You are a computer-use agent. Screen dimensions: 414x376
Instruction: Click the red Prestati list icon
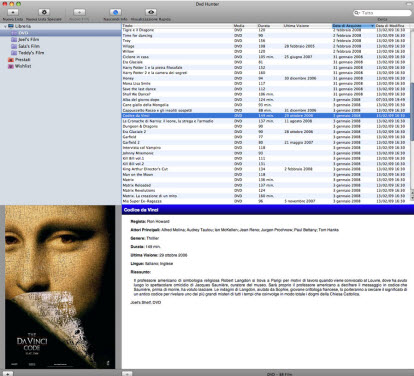coord(11,59)
